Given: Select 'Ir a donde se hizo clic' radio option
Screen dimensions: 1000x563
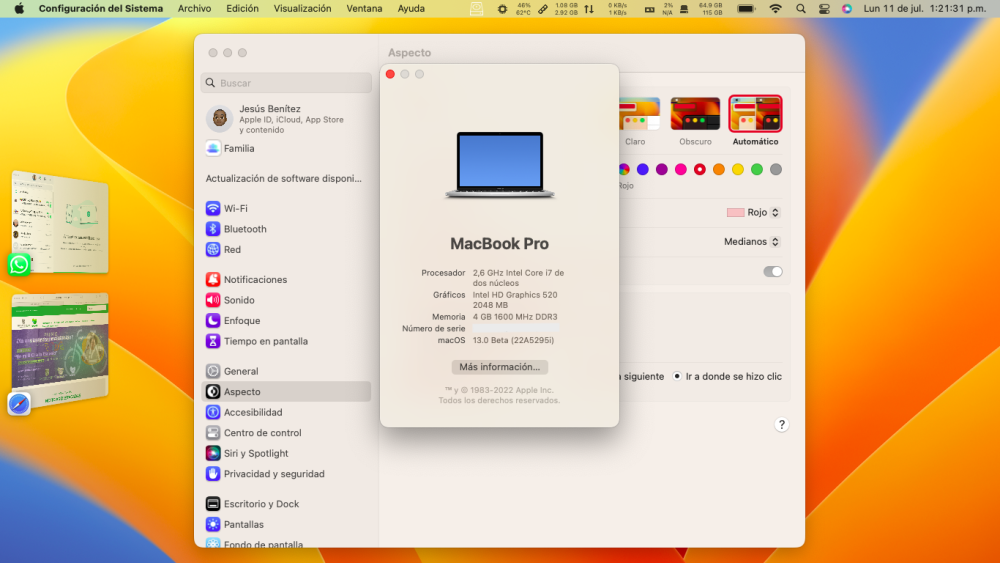Looking at the screenshot, I should pyautogui.click(x=677, y=376).
